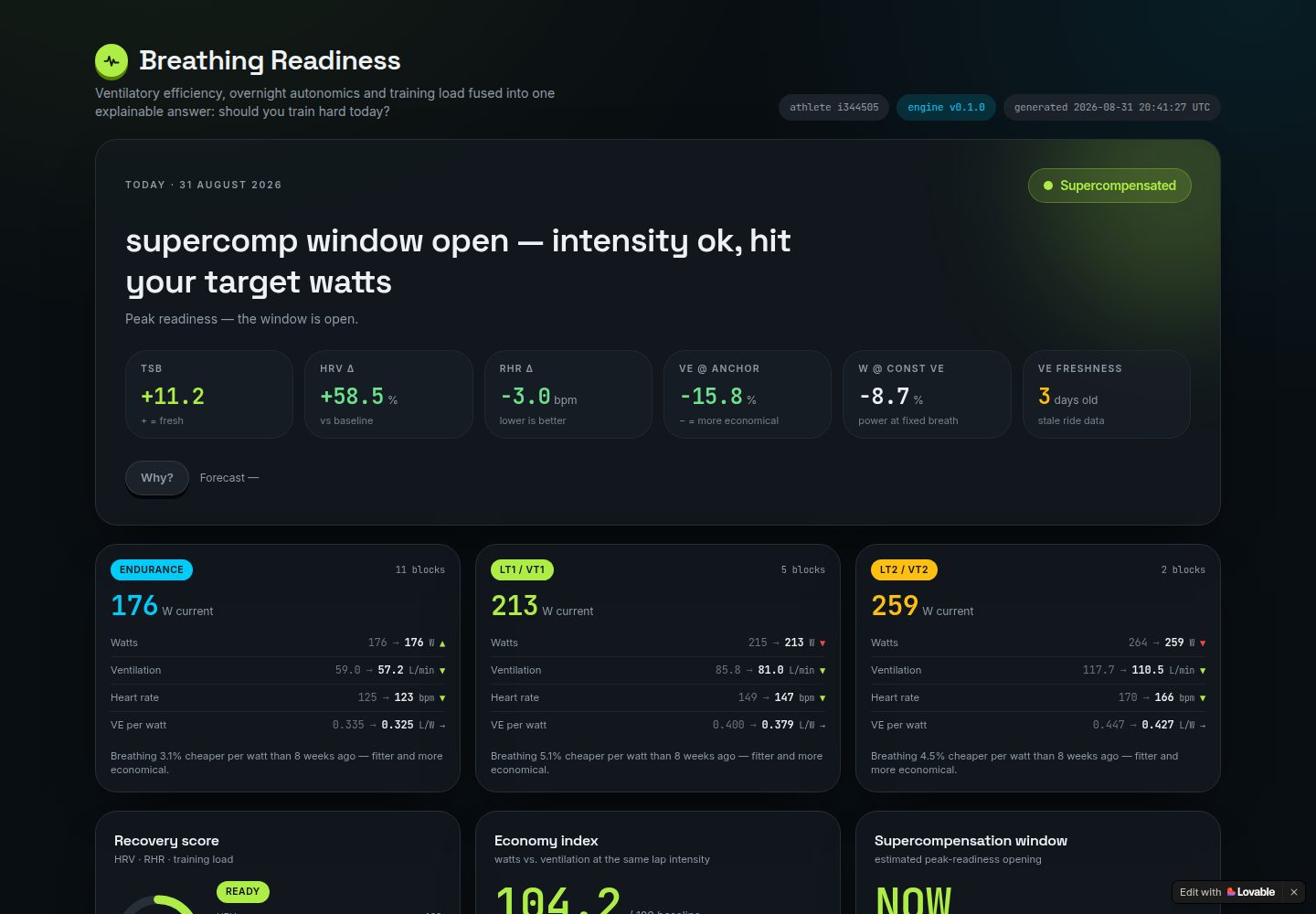Click the Supercompensated status badge
Screen dimensions: 1316x914
coord(1109,186)
